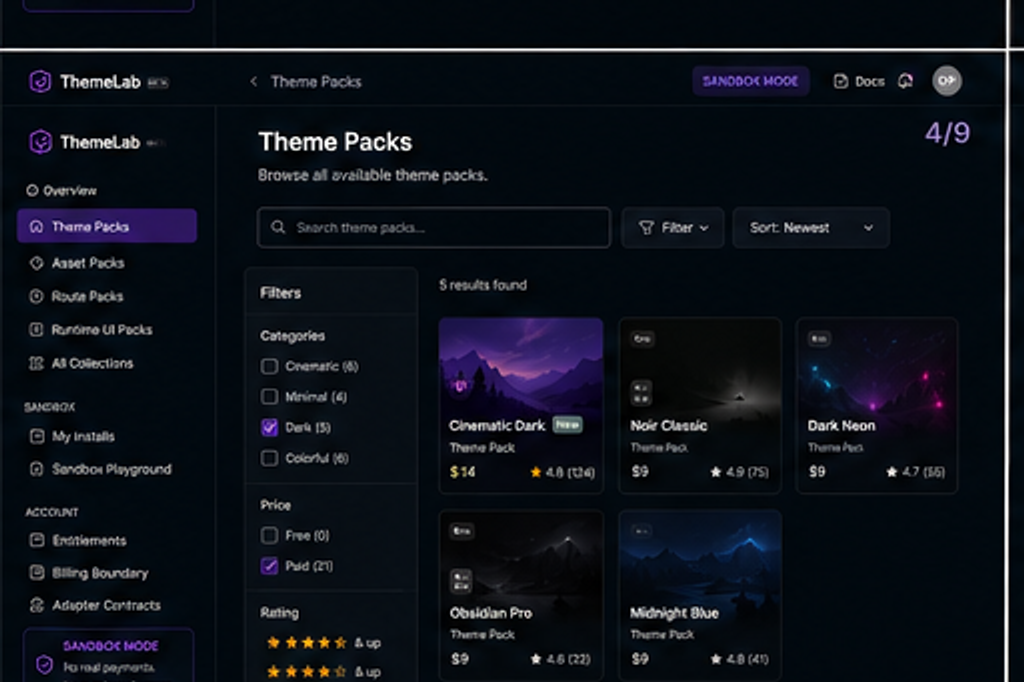Screen dimensions: 1024x682
Task: Click the grid icon on Obsidian Pro card
Action: 461,581
